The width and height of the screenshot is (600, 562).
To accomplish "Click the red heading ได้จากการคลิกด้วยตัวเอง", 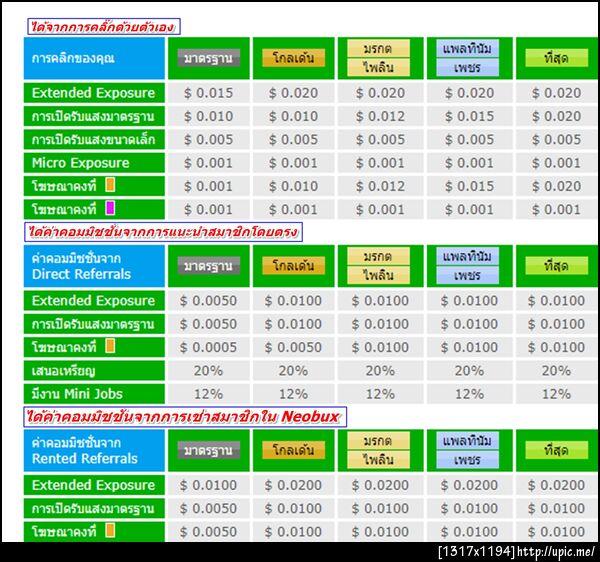I will coord(104,27).
